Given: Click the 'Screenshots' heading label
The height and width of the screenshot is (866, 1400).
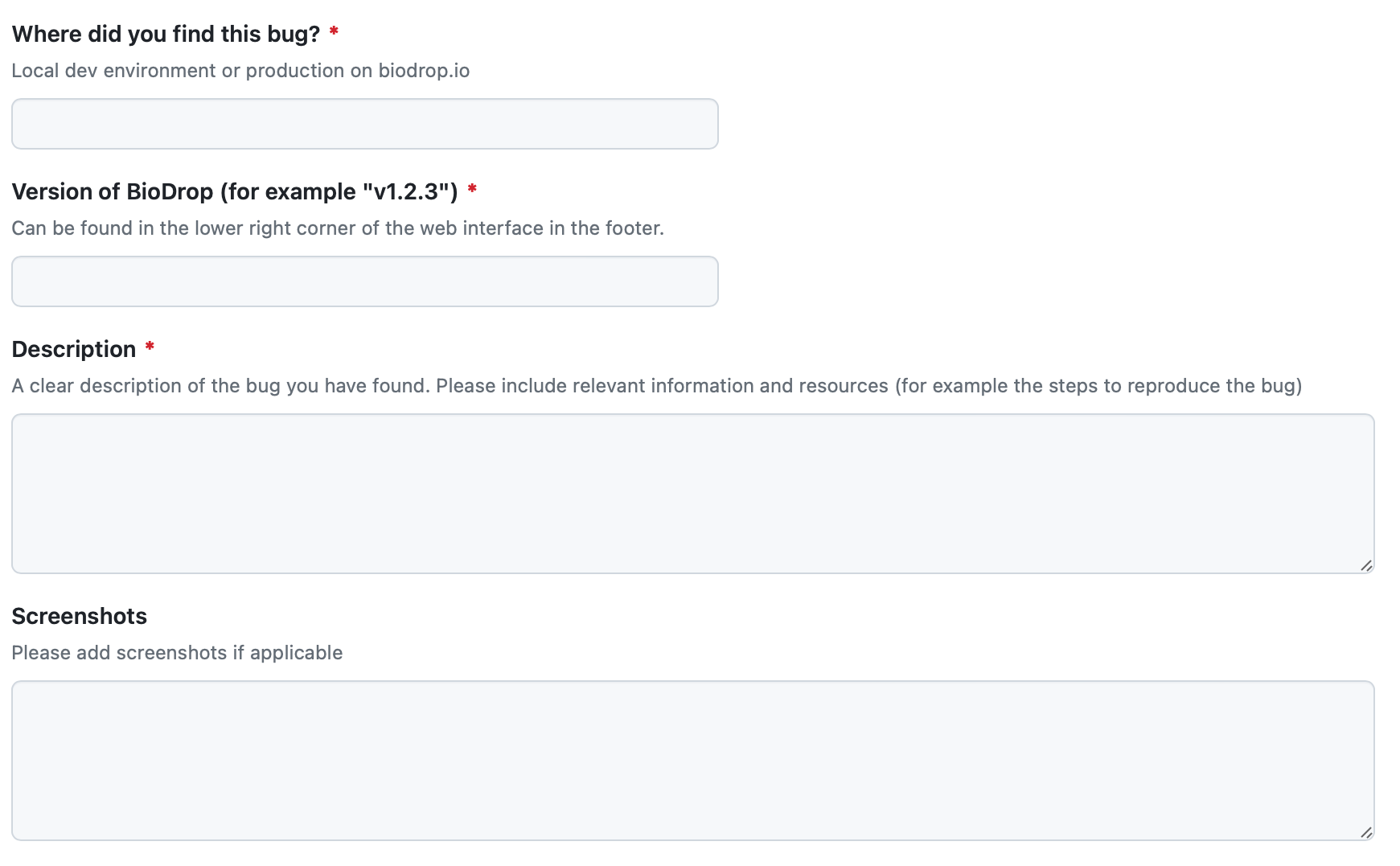Looking at the screenshot, I should (x=80, y=616).
